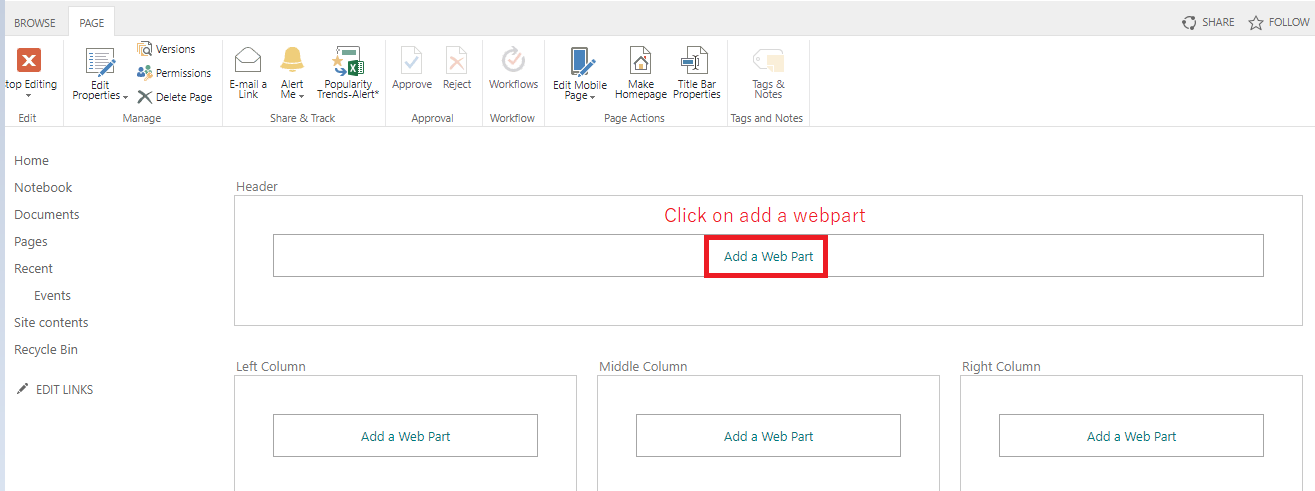The height and width of the screenshot is (491, 1315).
Task: Open the Versions history icon
Action: pos(145,49)
